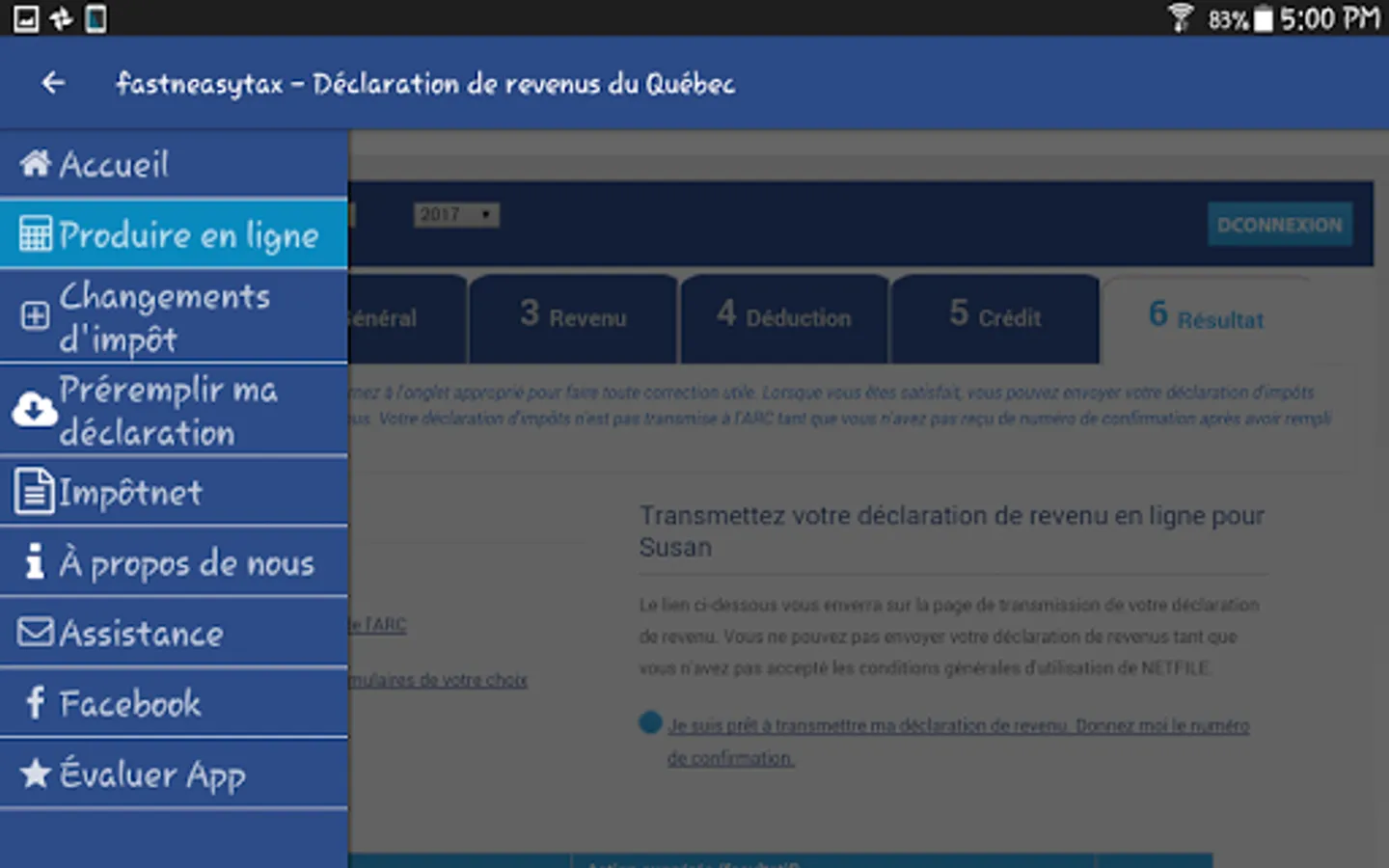The image size is (1389, 868).
Task: Click the envelope icon beside Assistance
Action: pos(36,632)
